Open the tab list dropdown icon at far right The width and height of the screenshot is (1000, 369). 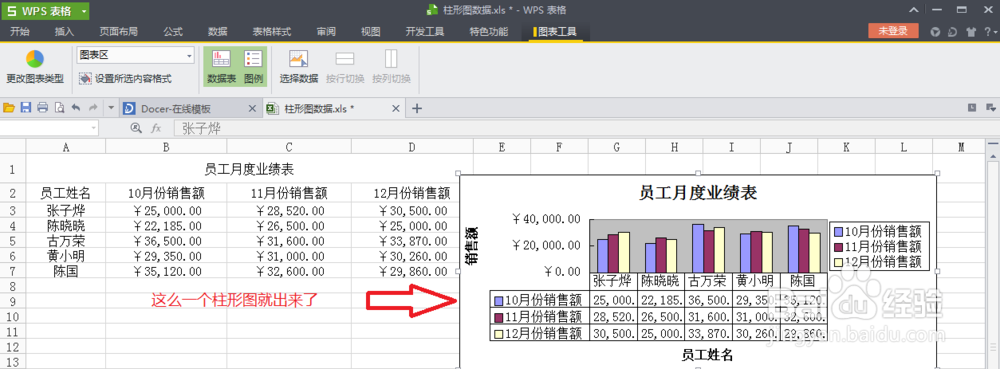pos(990,108)
